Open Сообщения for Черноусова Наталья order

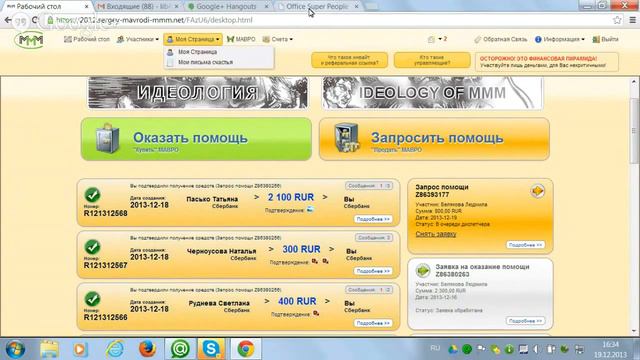(374, 238)
